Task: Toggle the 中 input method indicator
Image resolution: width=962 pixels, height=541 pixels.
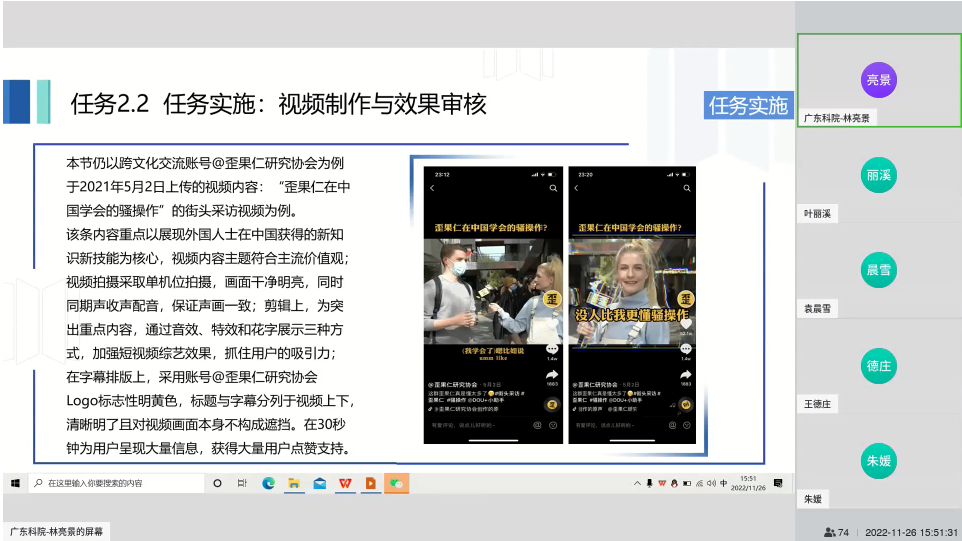Action: (724, 483)
